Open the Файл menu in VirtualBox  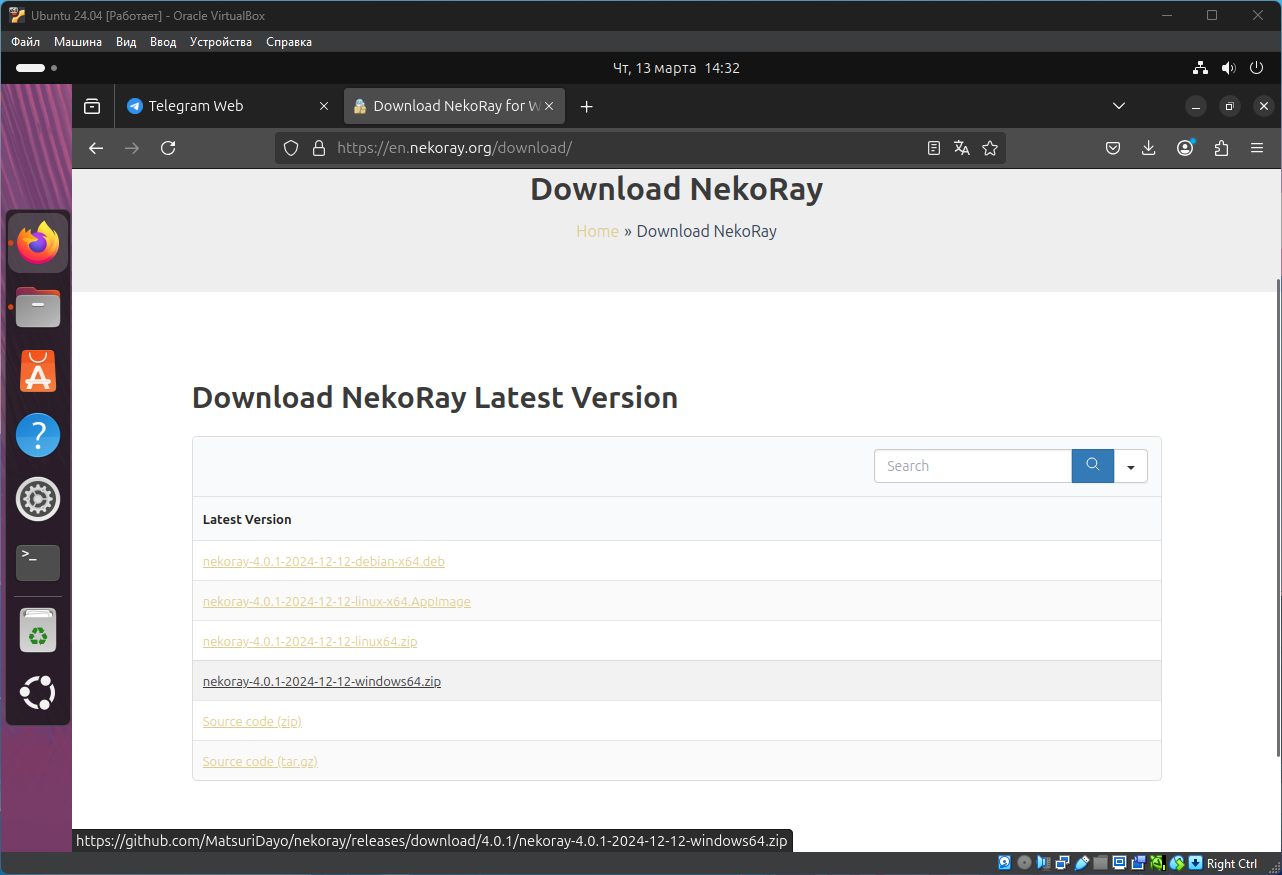(x=26, y=42)
